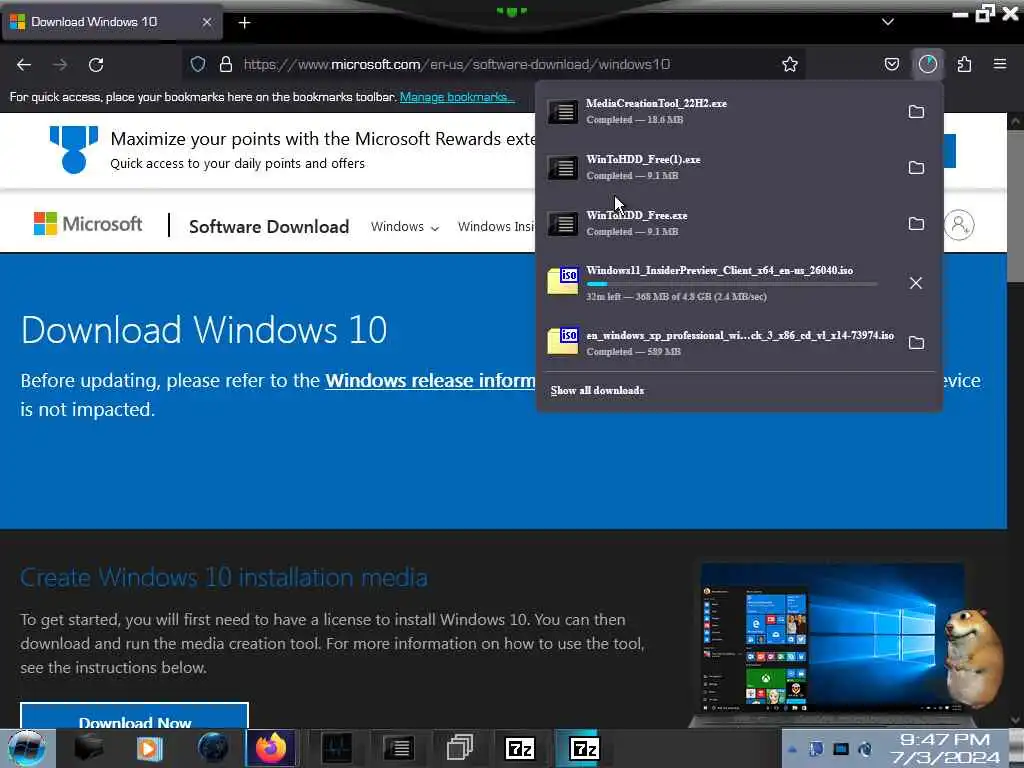Click the Microsoft logo

pos(88,224)
